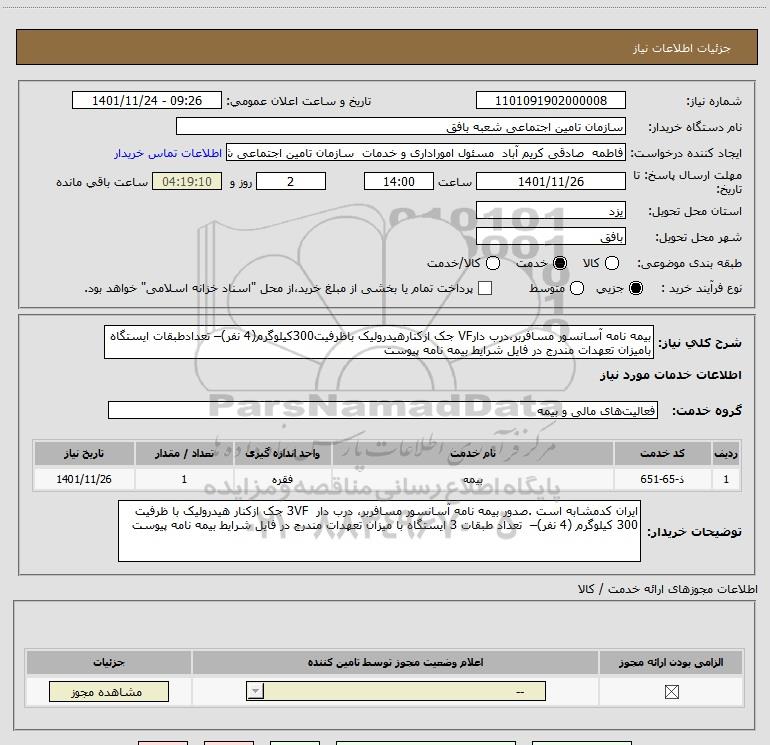Select the کالا/خدمت radio button
The image size is (770, 745).
493,263
